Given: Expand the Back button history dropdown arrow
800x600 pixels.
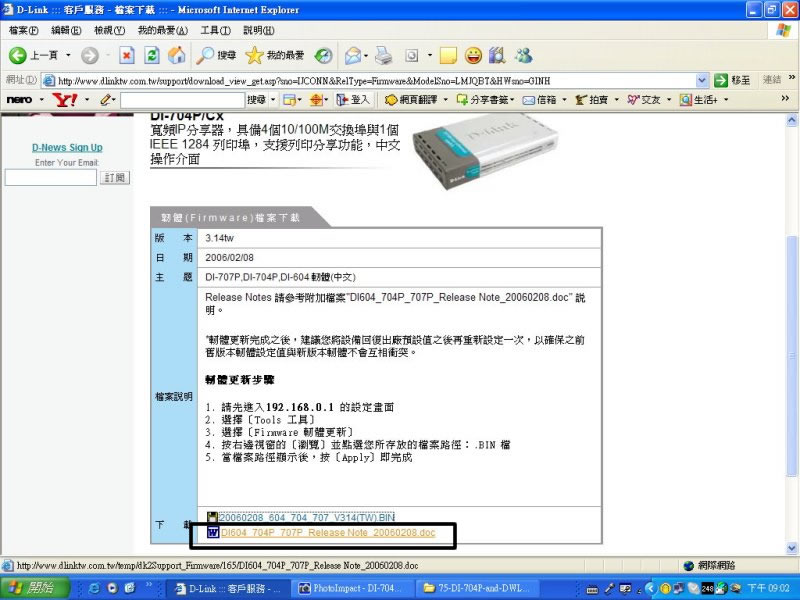Looking at the screenshot, I should point(68,55).
